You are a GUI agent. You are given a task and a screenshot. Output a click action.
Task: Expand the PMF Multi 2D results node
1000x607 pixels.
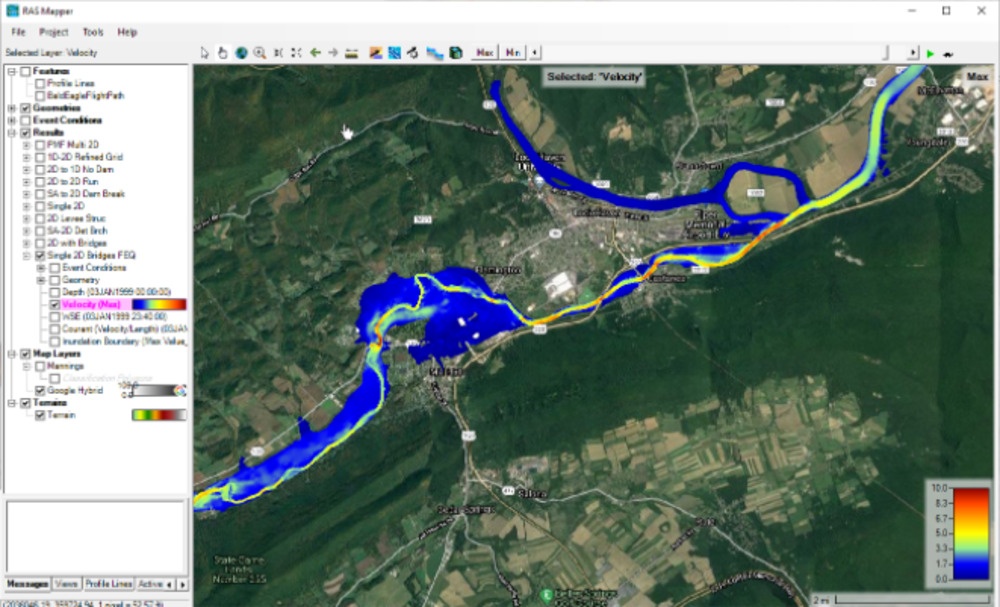pyautogui.click(x=26, y=146)
